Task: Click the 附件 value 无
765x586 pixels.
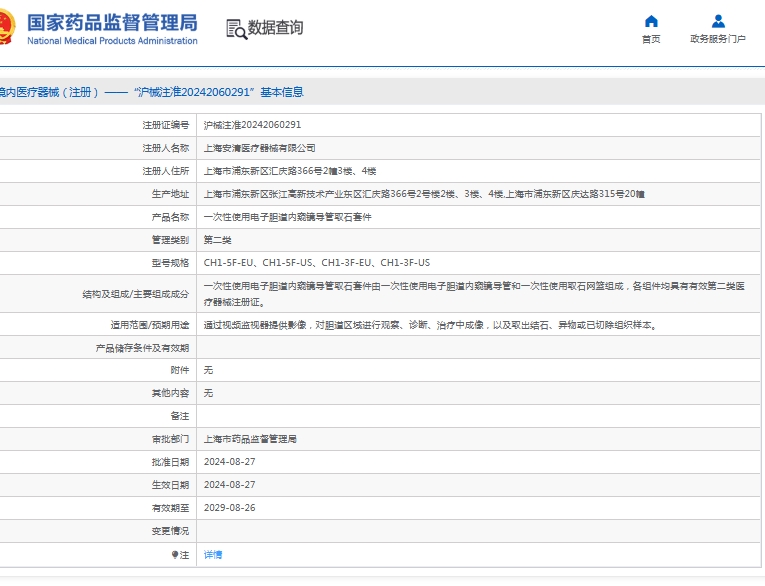Action: 208,370
